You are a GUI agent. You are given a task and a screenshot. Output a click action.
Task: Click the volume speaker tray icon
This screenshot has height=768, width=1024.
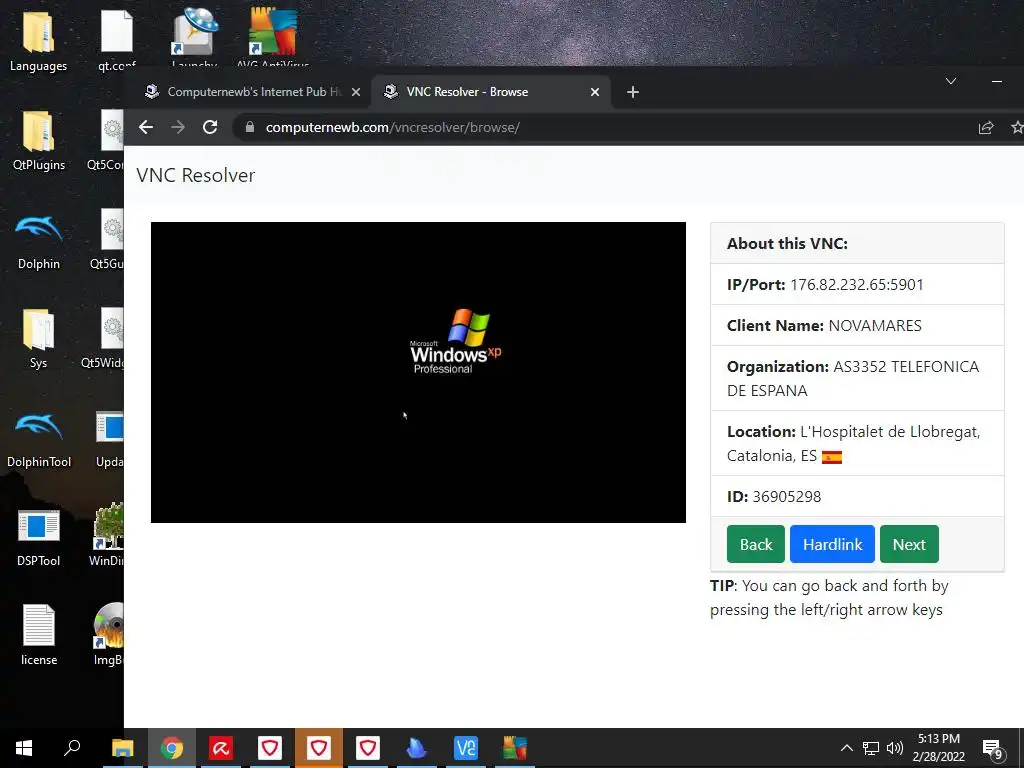(895, 748)
